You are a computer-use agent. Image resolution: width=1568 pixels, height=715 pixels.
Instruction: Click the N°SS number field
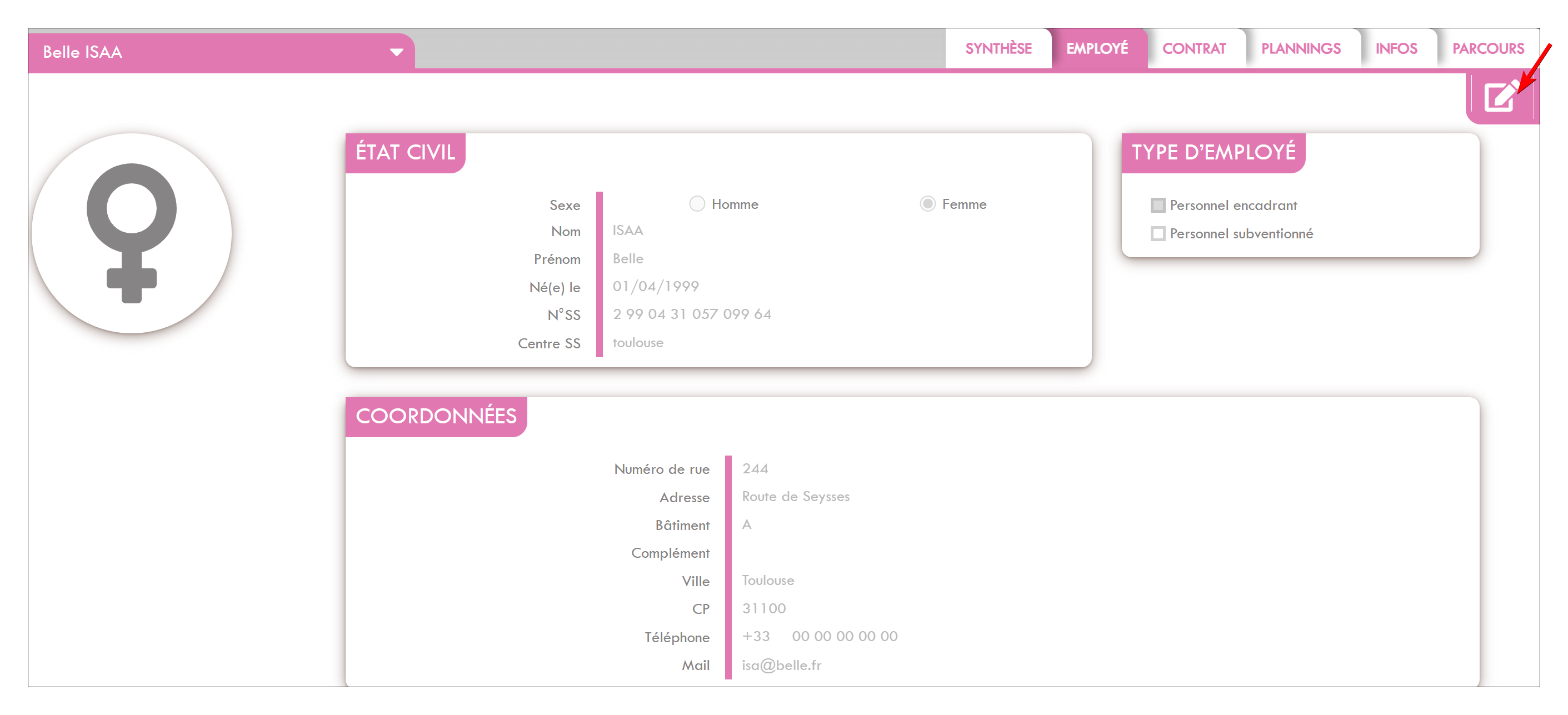point(692,314)
